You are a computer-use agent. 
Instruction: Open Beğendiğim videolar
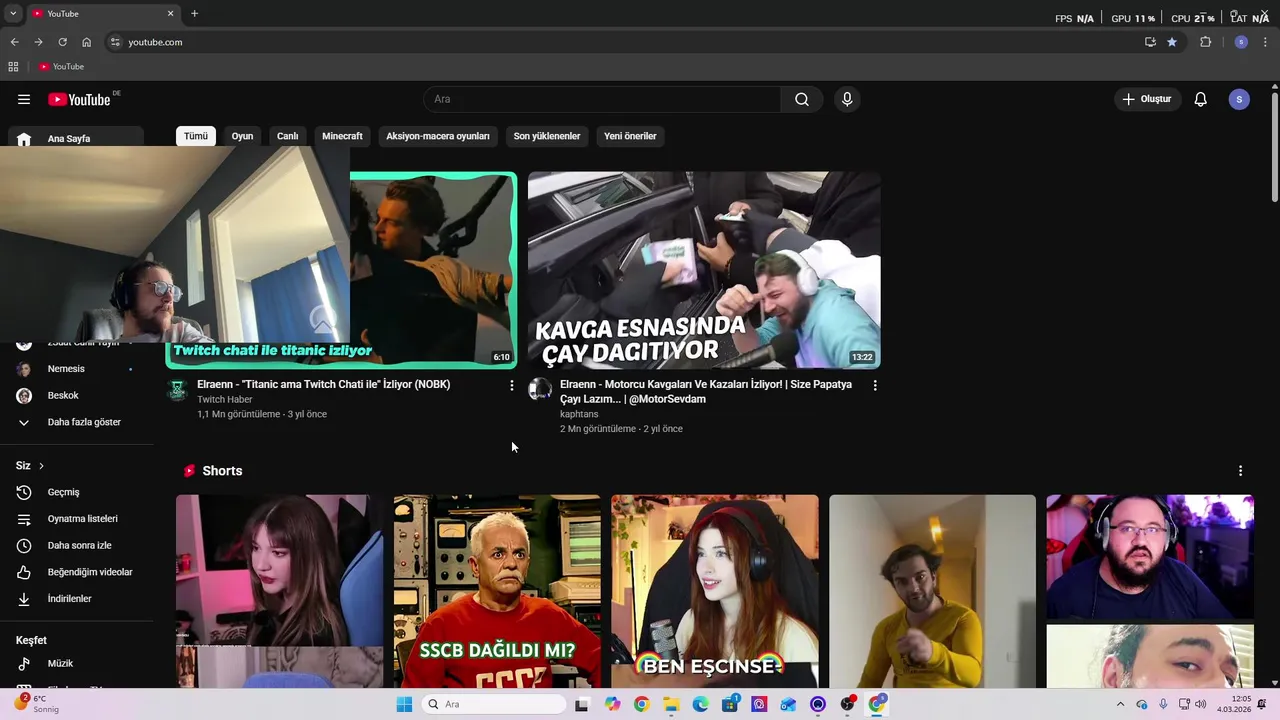pos(76,572)
